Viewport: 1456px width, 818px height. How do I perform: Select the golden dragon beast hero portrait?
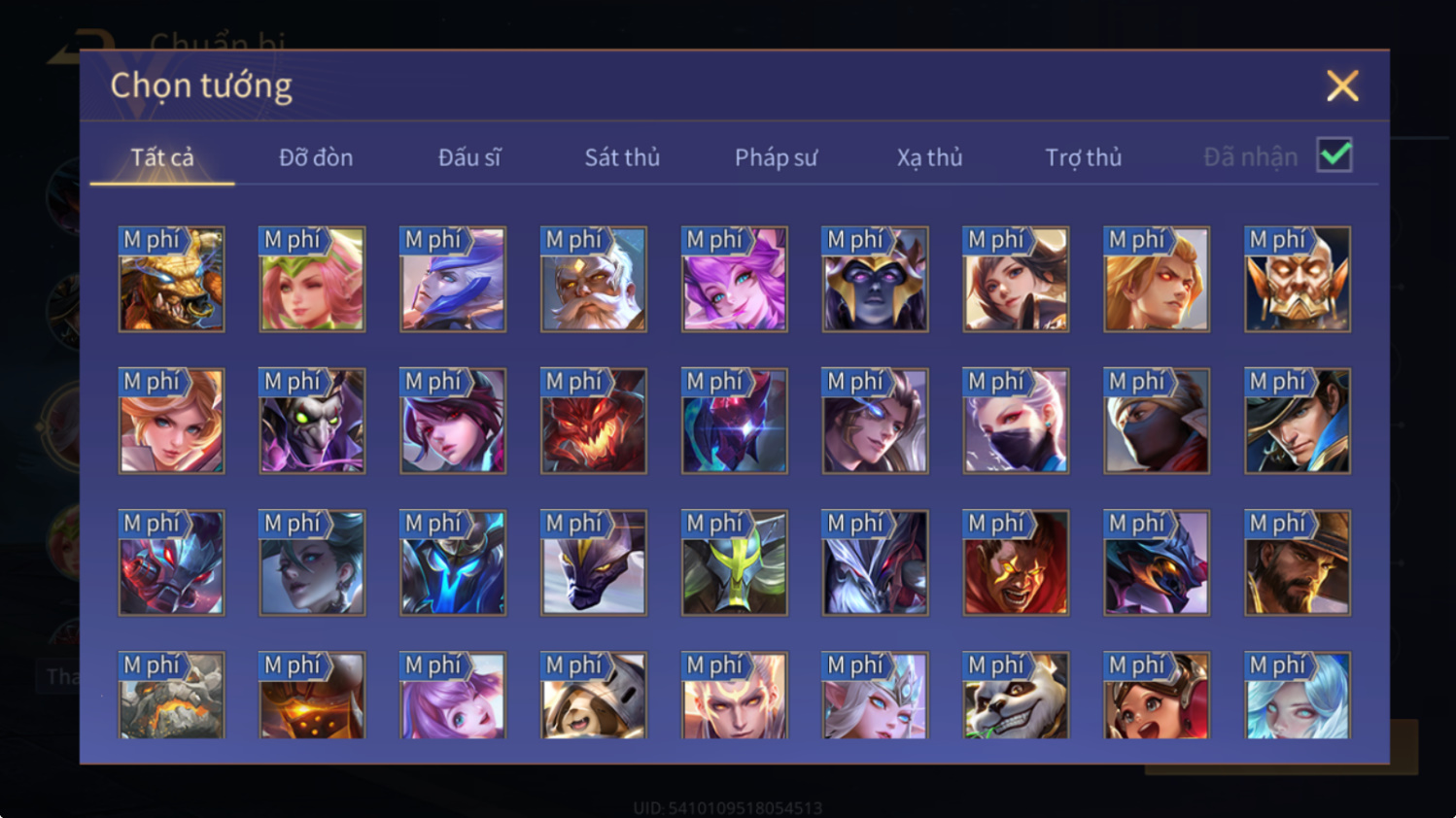tap(171, 279)
